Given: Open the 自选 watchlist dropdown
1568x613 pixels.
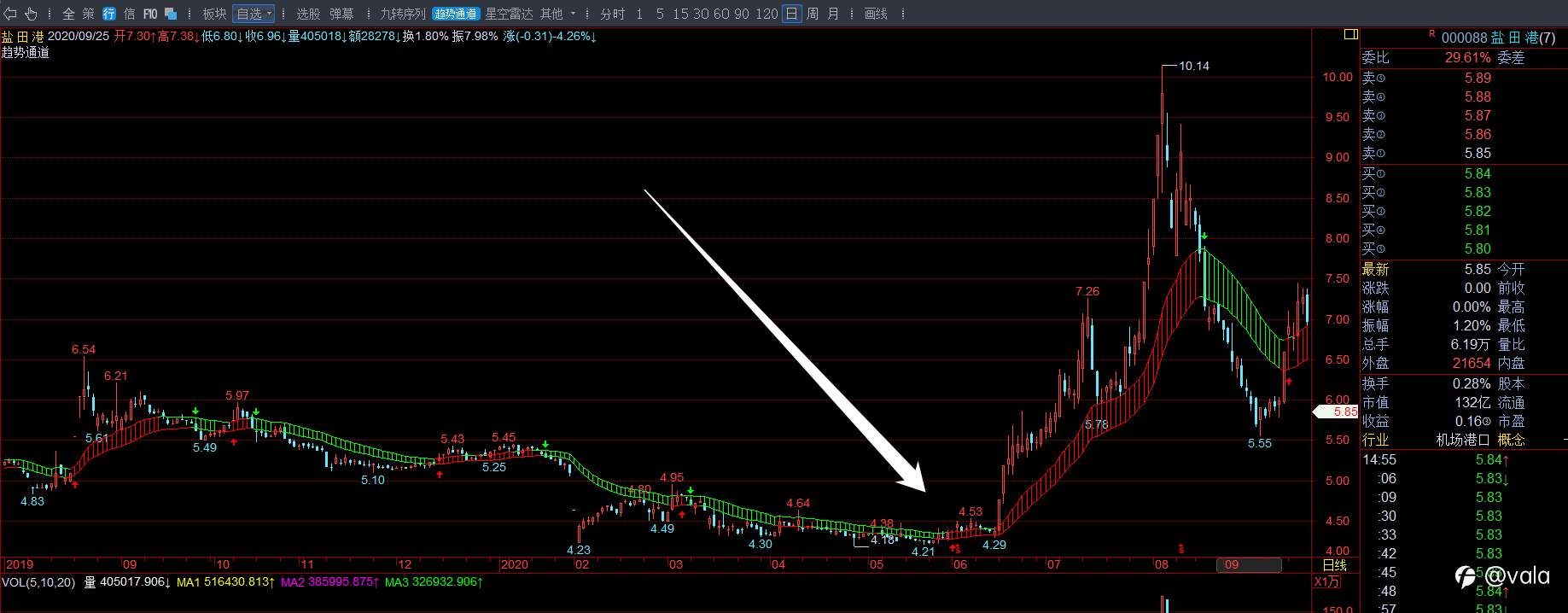Looking at the screenshot, I should [x=254, y=14].
